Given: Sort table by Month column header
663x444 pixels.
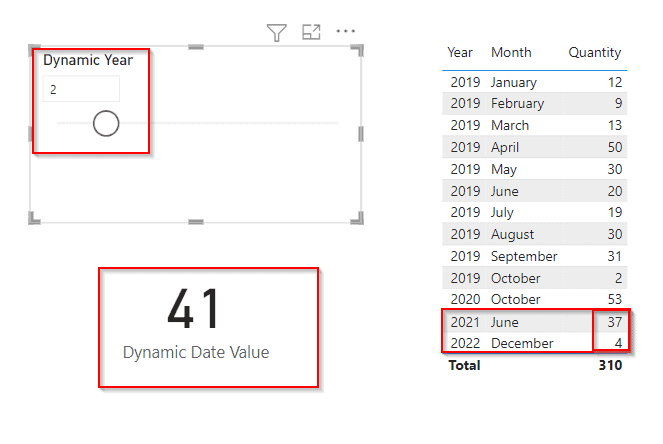Looking at the screenshot, I should pyautogui.click(x=511, y=52).
